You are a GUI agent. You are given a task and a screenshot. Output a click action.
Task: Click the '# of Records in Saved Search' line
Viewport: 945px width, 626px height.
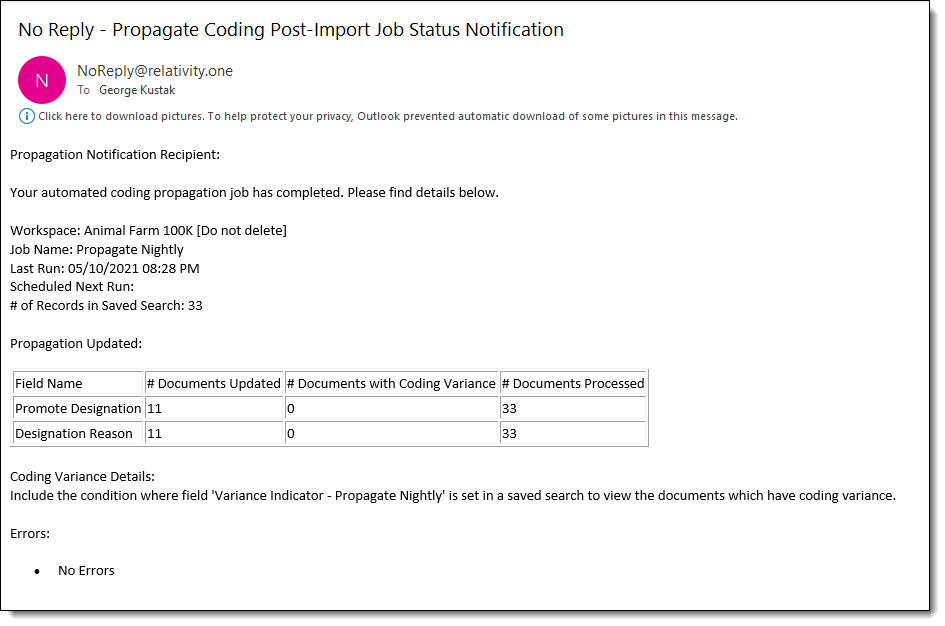point(106,305)
